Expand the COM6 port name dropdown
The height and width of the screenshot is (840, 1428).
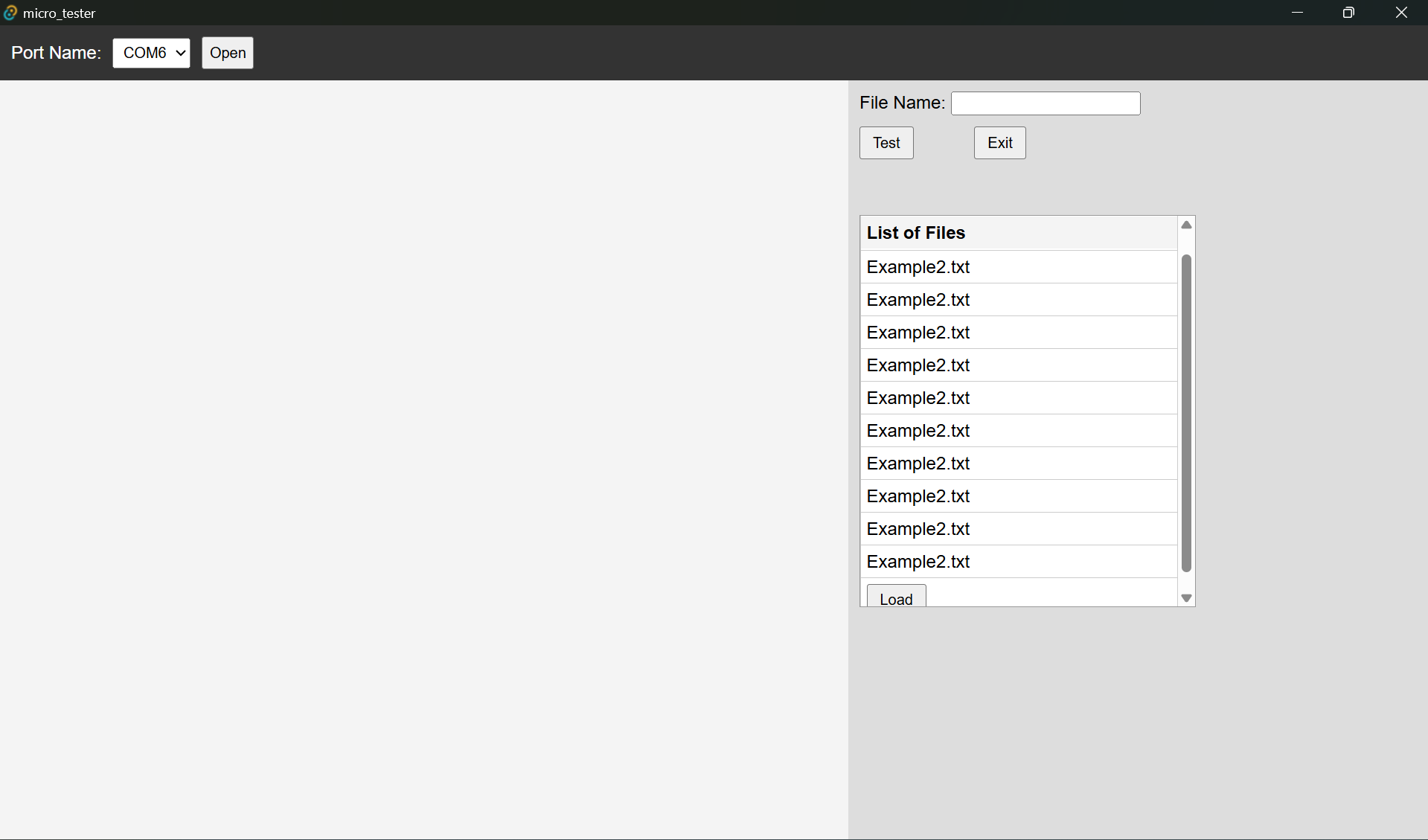(151, 53)
